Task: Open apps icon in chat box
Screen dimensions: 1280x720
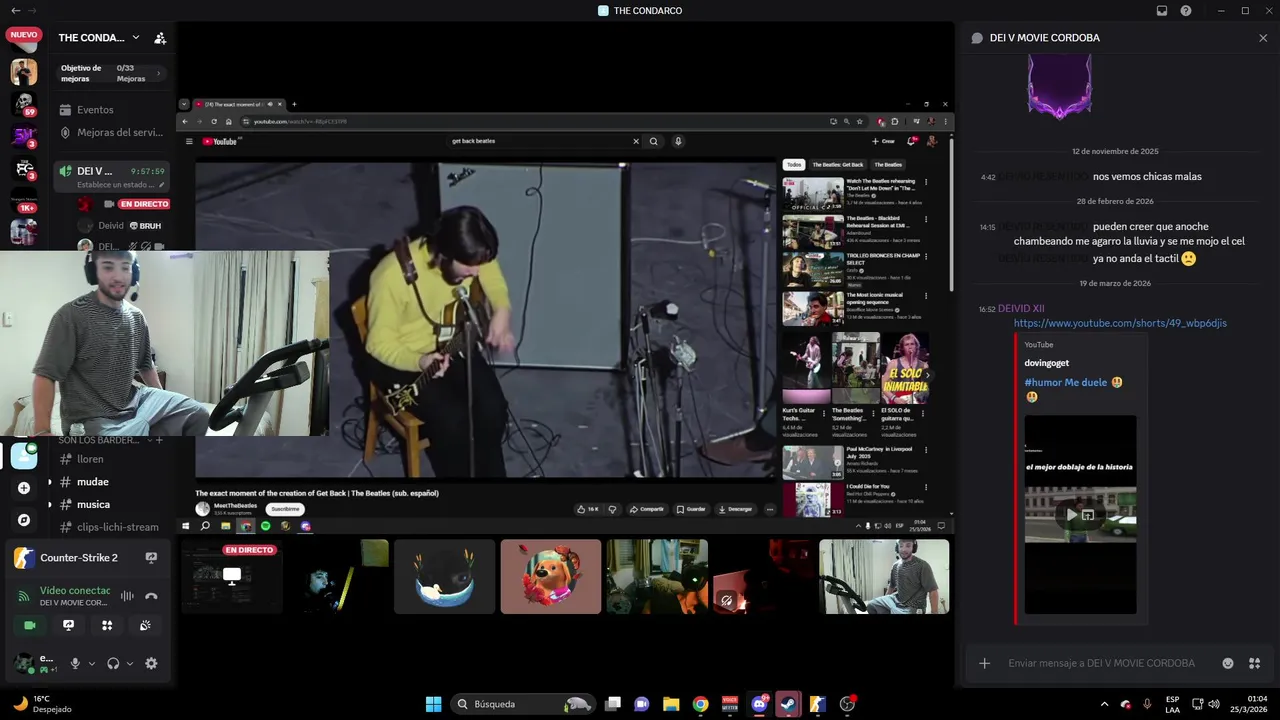Action: coord(1254,663)
